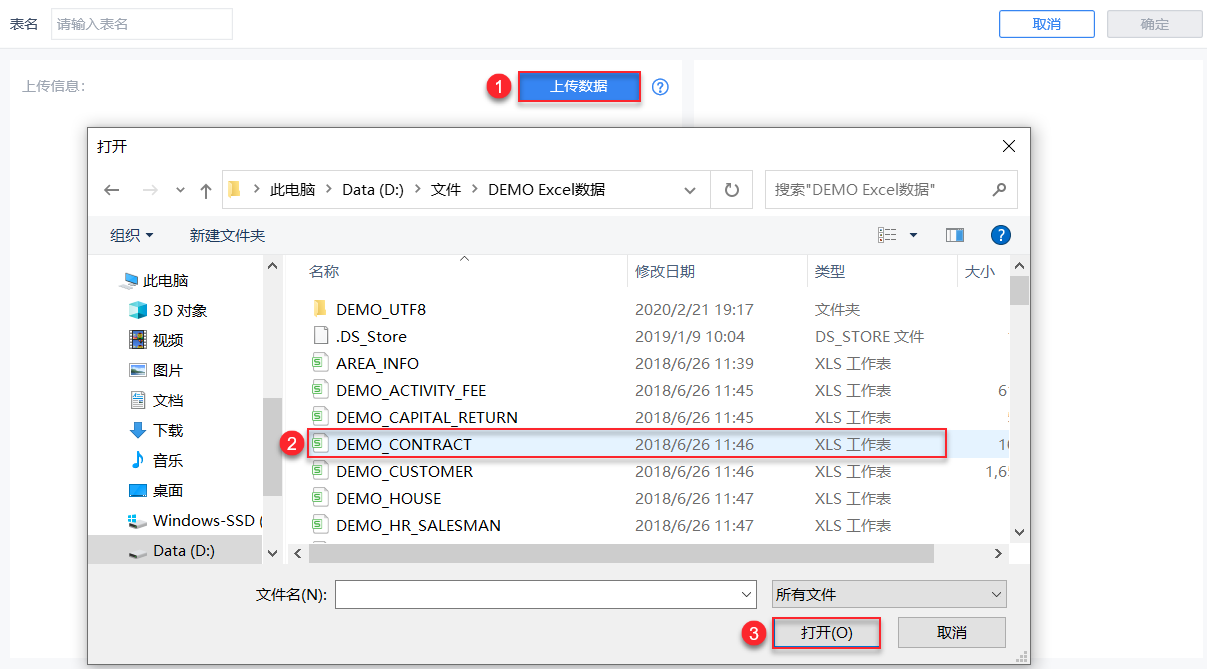Expand the address bar history dropdown

[x=690, y=190]
